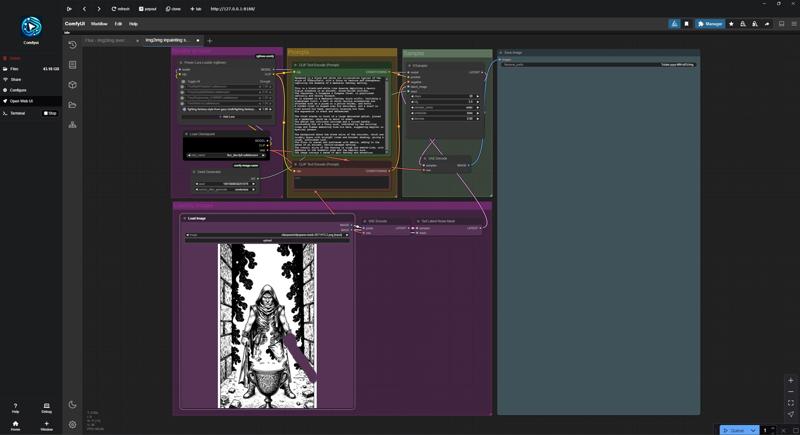800x435 pixels.
Task: Collapse the positive CLIP Text Encode node
Action: pyautogui.click(x=295, y=65)
